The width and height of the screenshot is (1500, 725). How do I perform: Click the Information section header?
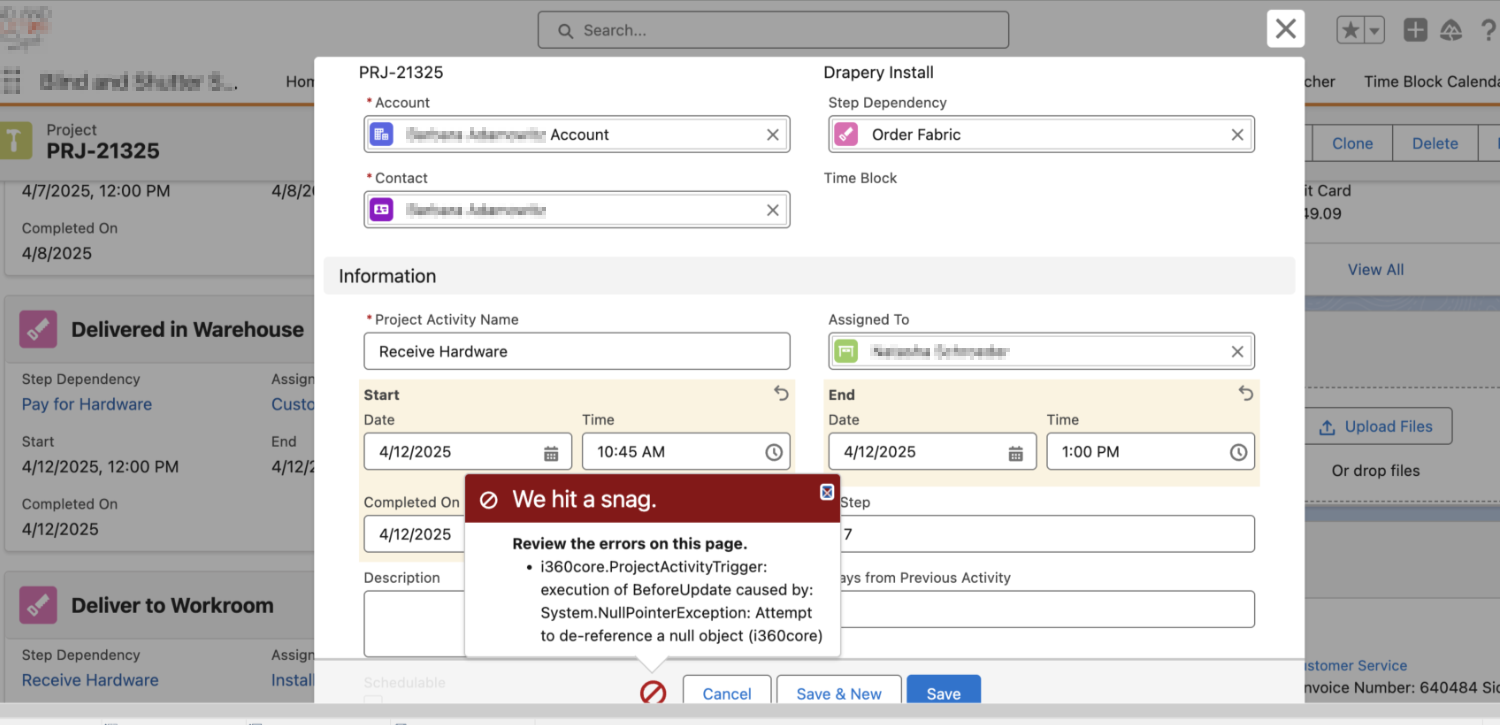[x=809, y=276]
